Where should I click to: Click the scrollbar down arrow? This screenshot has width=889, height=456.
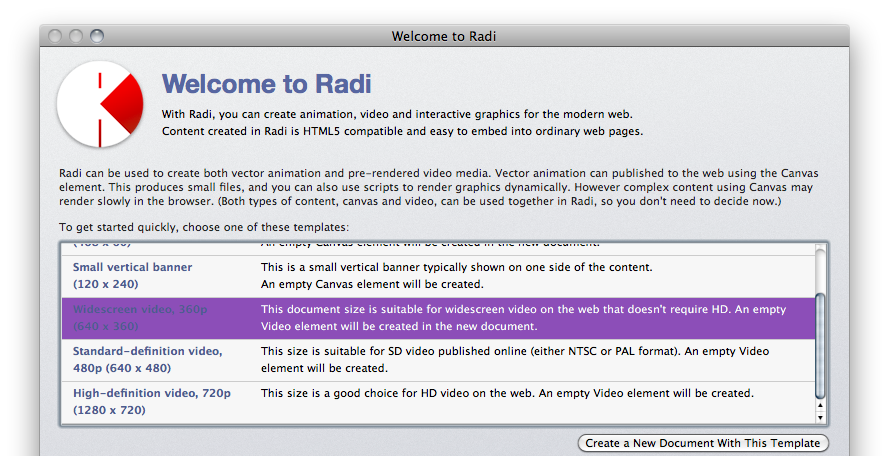tap(820, 418)
